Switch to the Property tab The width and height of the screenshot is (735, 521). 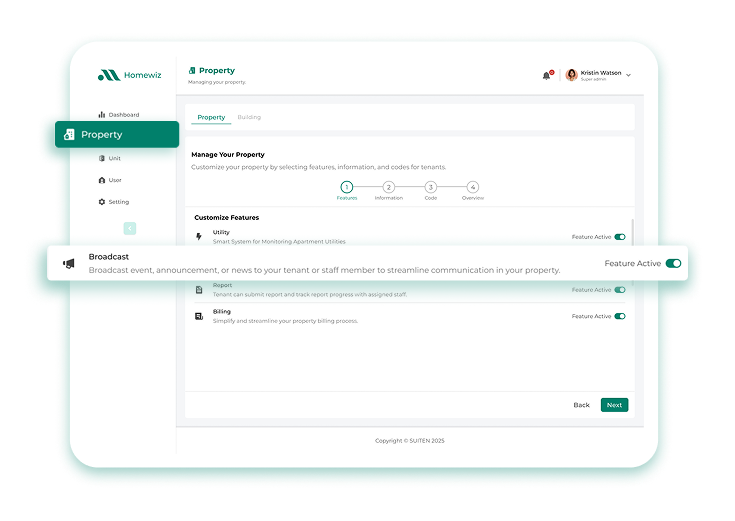pos(211,117)
